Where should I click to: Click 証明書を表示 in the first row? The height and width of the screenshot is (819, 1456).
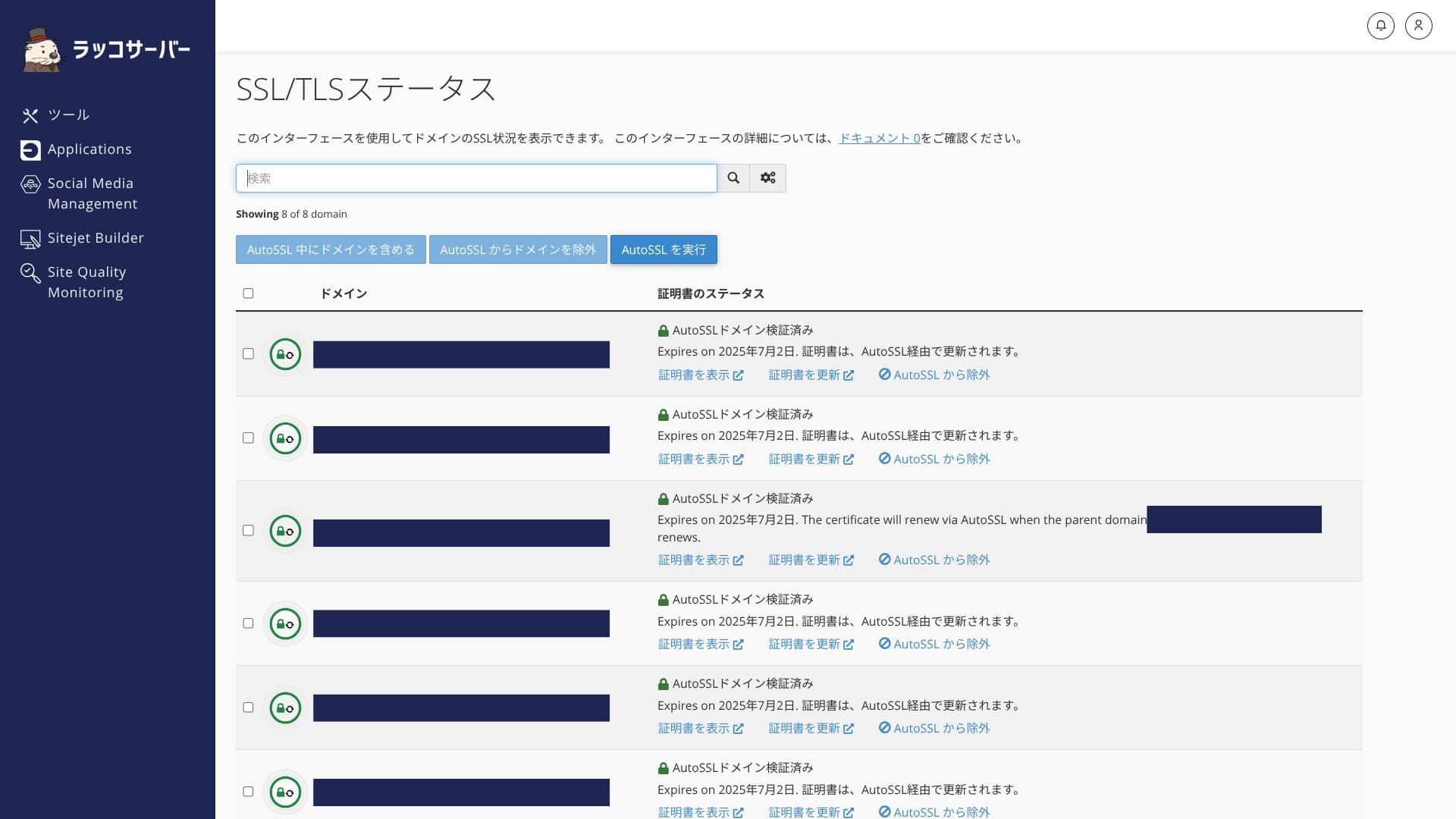coord(700,375)
